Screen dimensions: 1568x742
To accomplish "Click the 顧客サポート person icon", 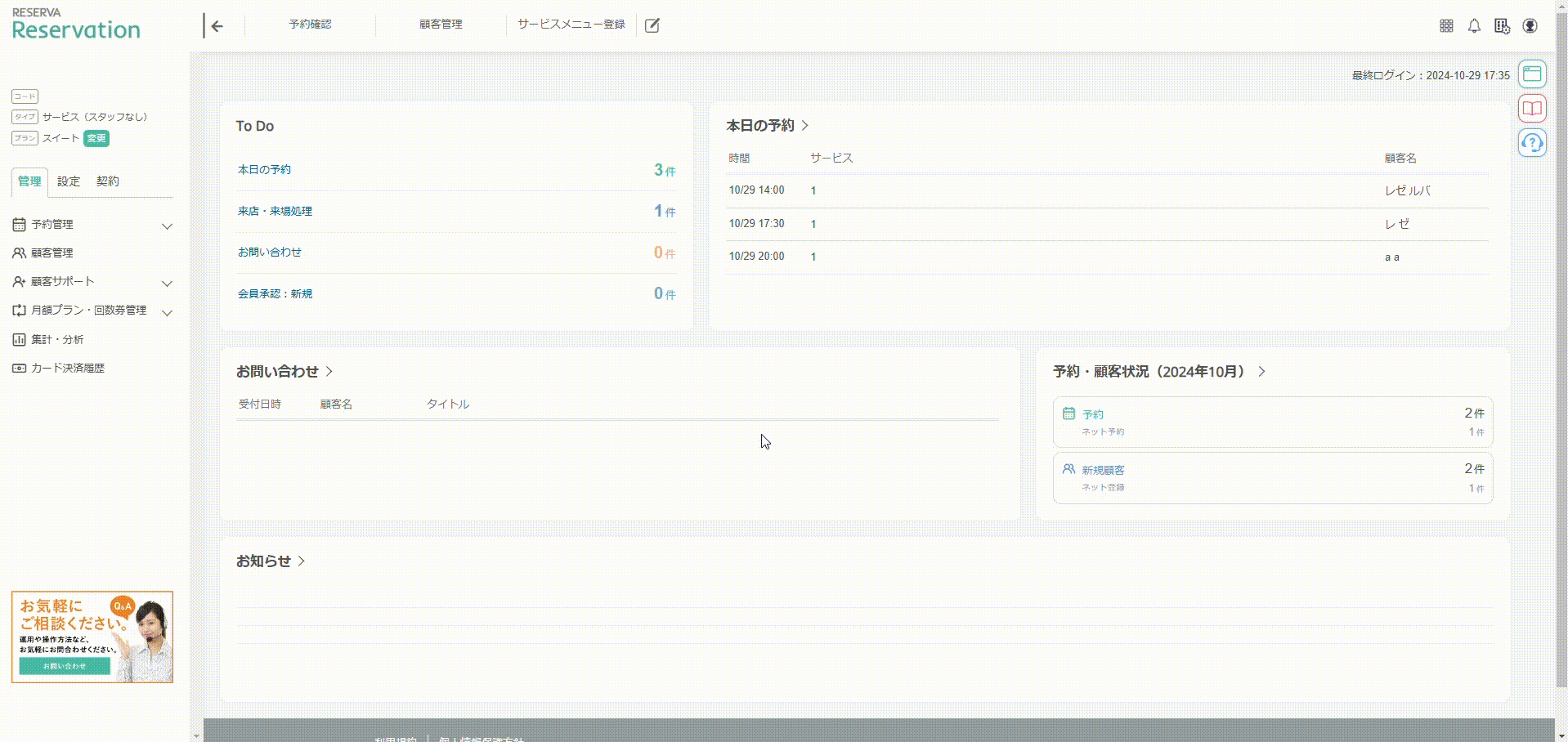I will click(x=19, y=282).
